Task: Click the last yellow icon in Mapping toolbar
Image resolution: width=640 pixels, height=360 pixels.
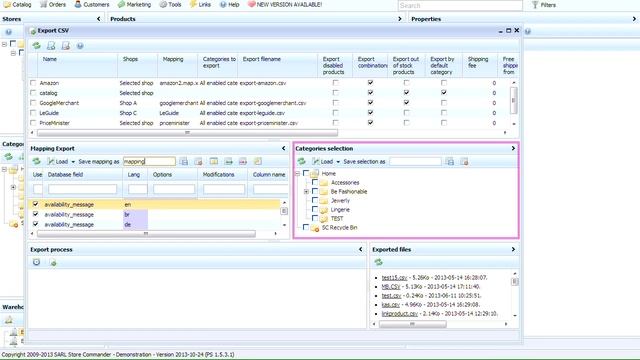Action: (x=258, y=162)
